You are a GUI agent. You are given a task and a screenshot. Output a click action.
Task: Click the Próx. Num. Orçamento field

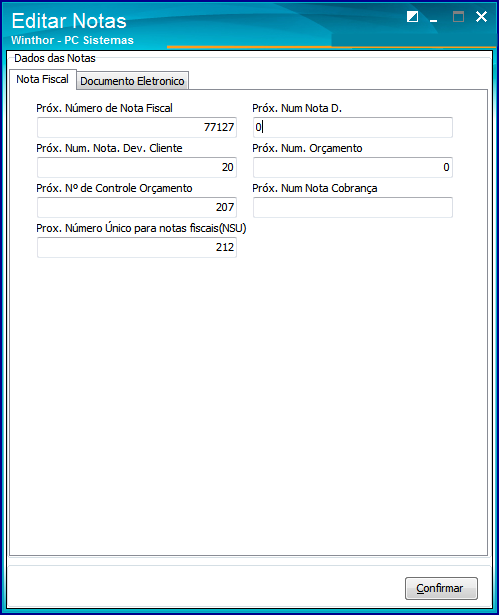pyautogui.click(x=353, y=167)
